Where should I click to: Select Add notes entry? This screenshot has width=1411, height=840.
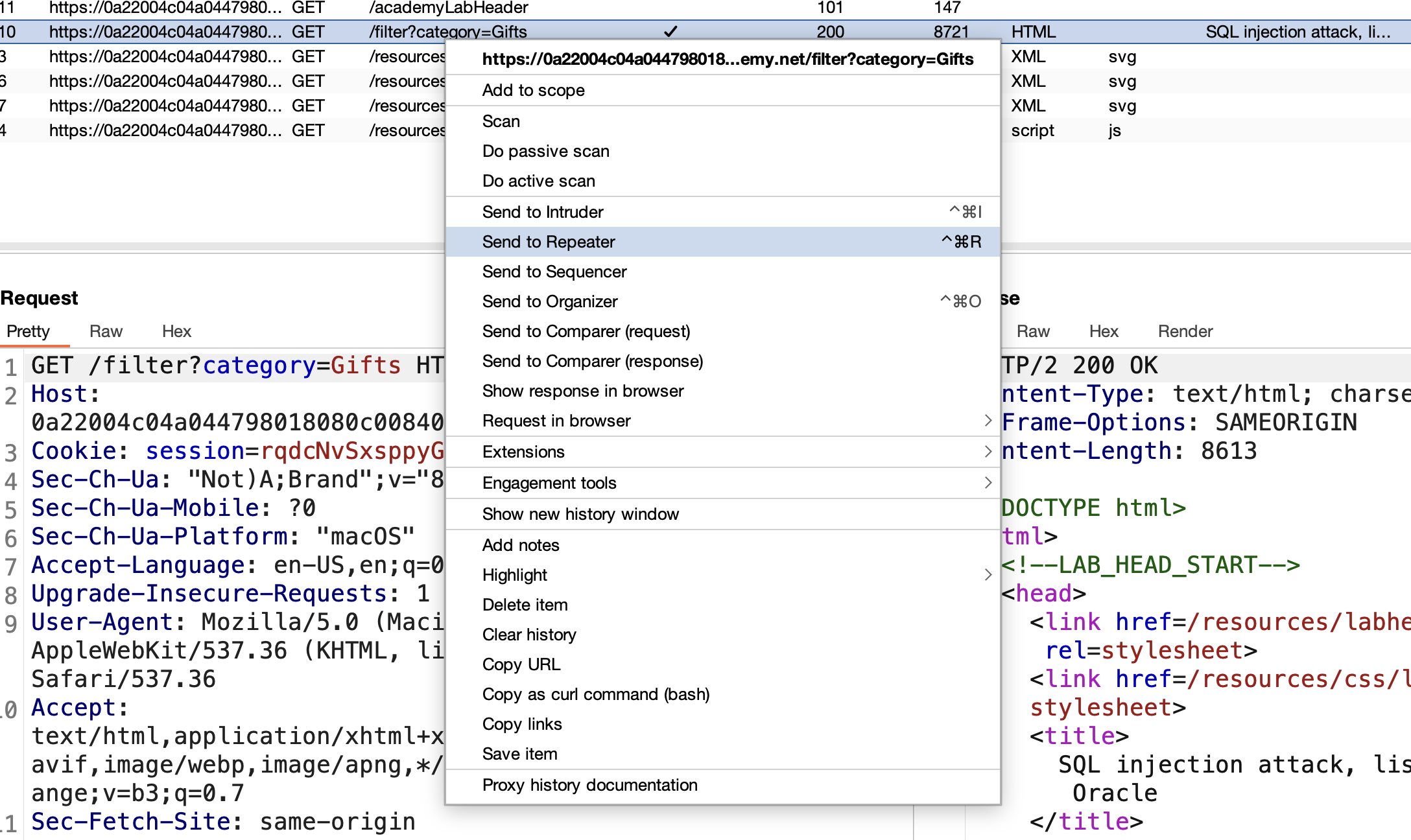pyautogui.click(x=723, y=545)
